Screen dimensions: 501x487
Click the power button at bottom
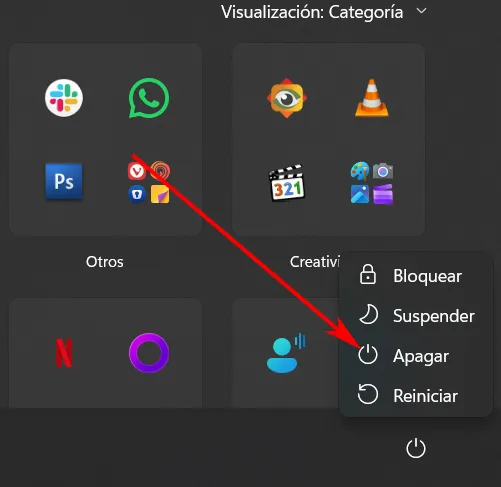coord(416,449)
